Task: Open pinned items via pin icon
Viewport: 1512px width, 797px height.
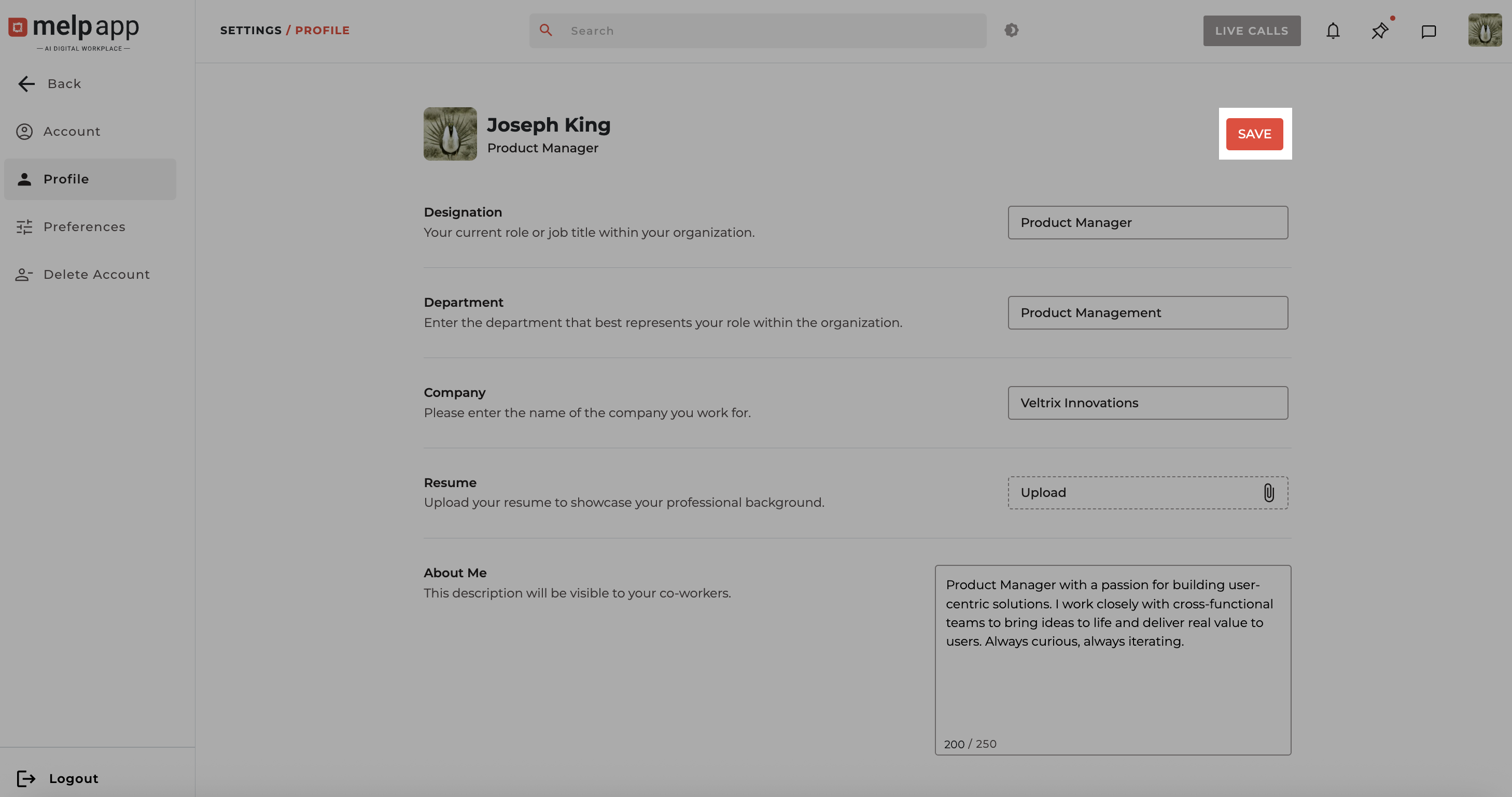Action: click(x=1380, y=31)
